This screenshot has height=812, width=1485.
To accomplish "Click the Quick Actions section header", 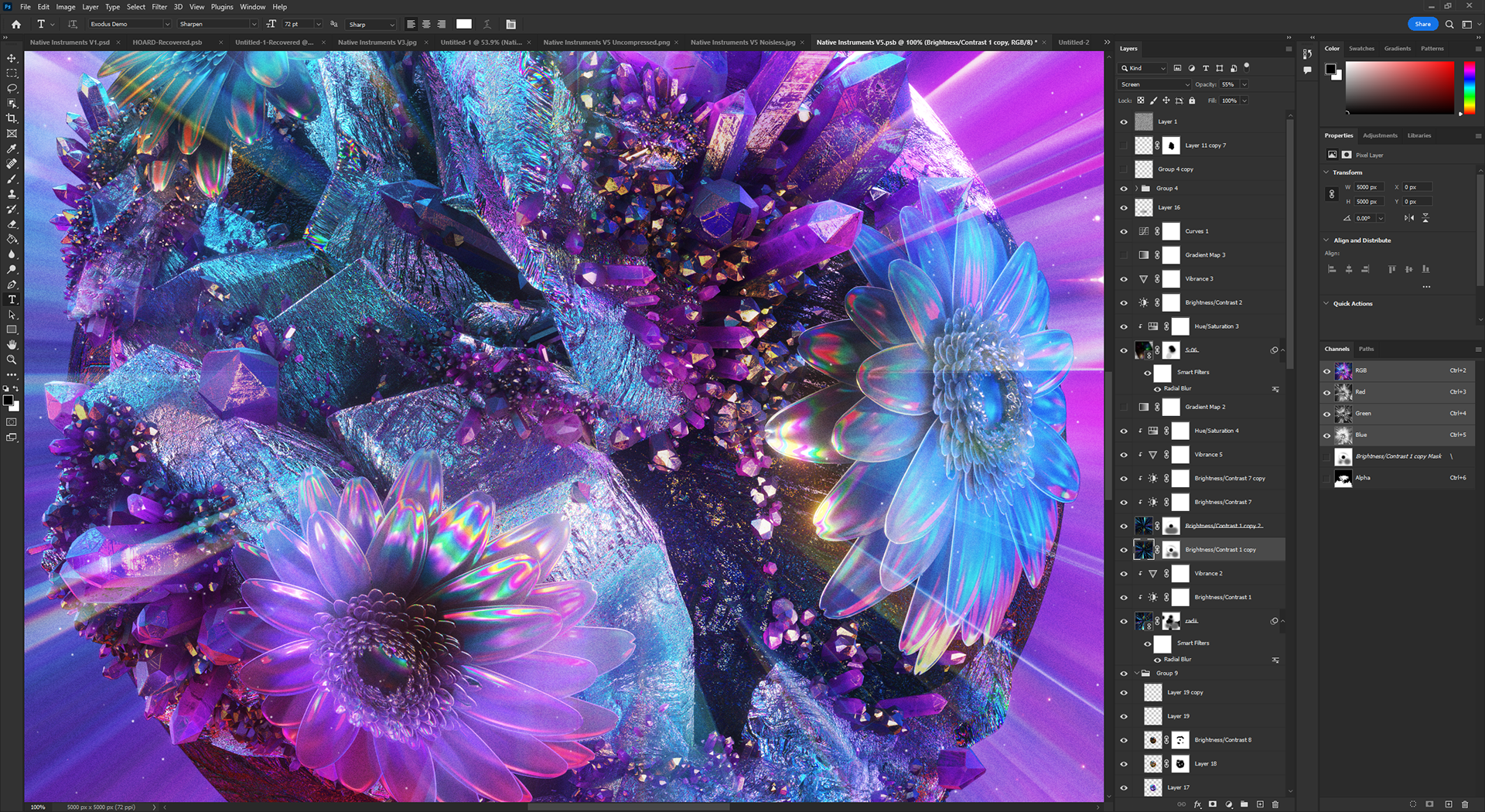I will [1353, 304].
